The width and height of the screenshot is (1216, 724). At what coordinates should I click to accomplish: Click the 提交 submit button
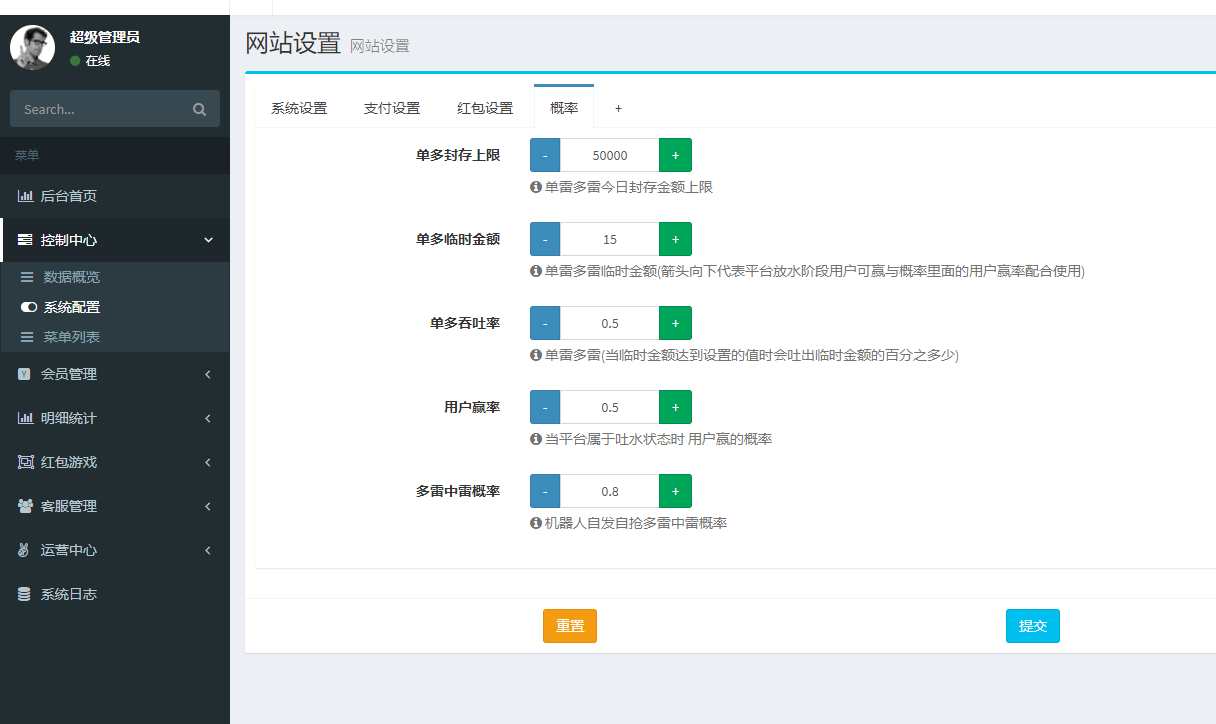pyautogui.click(x=1032, y=626)
